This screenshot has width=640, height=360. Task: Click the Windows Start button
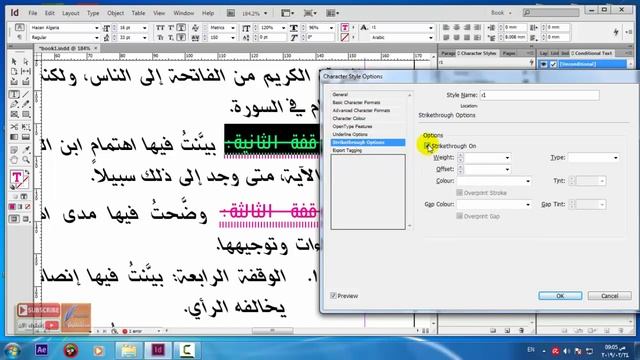coord(13,350)
